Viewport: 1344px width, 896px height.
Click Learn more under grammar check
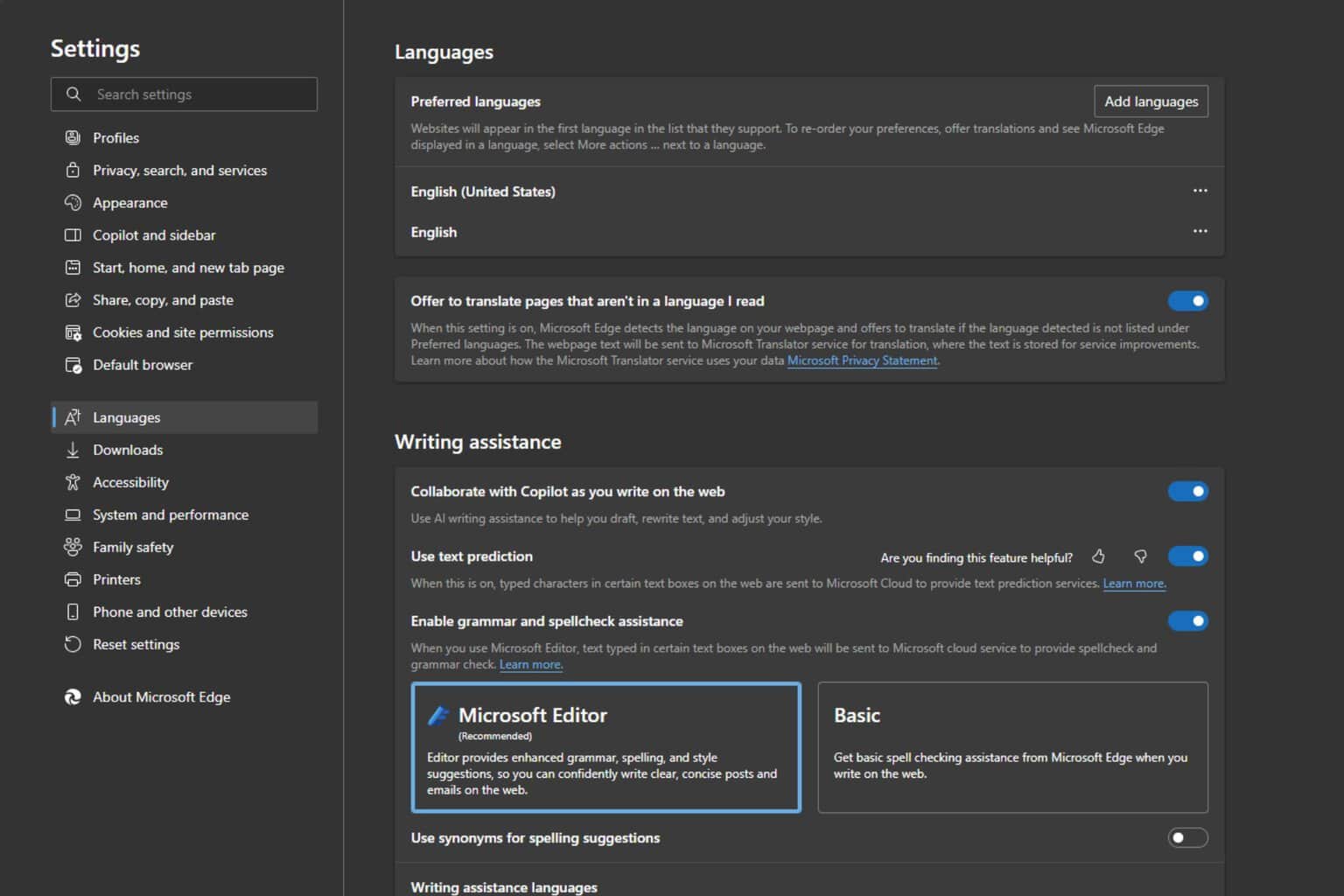[x=530, y=665]
